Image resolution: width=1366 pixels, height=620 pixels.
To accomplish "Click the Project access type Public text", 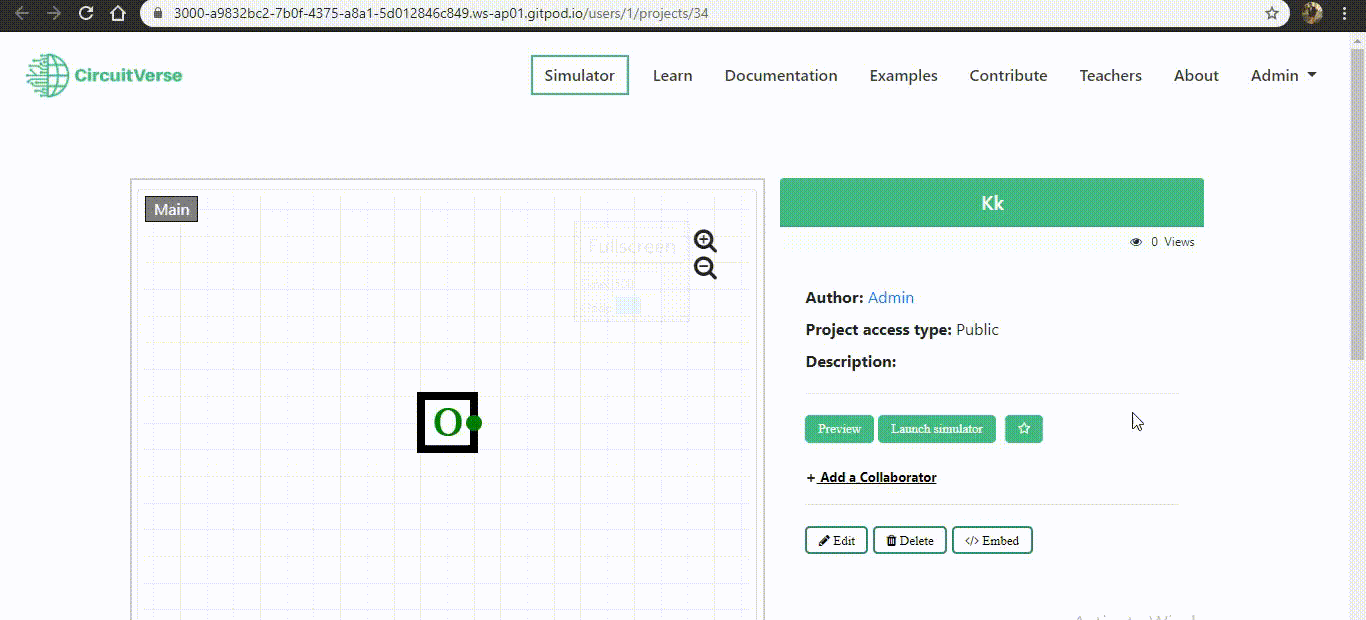I will tap(902, 329).
